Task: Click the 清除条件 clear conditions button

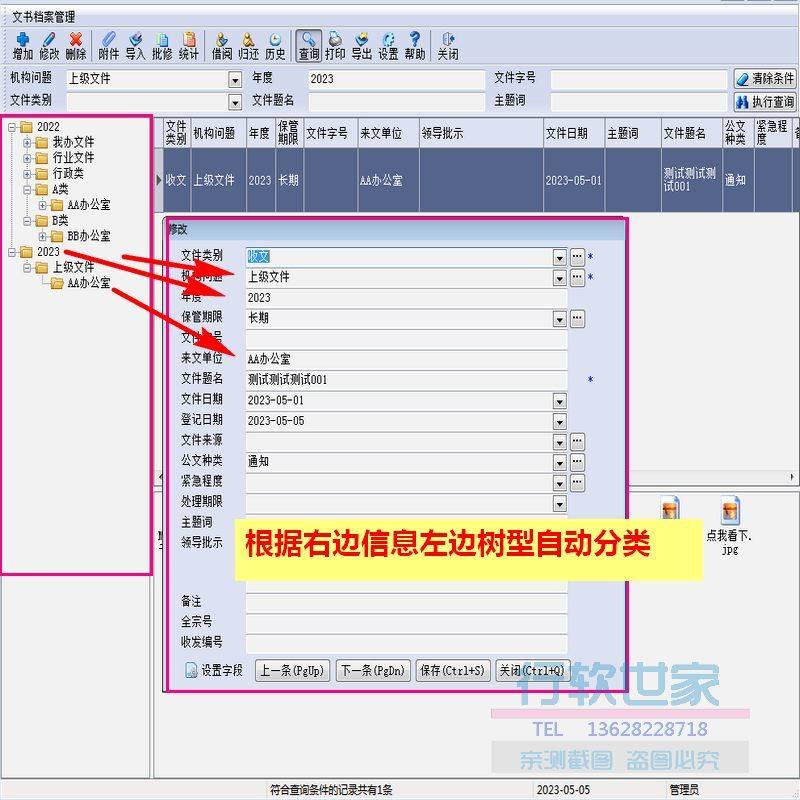Action: (765, 79)
